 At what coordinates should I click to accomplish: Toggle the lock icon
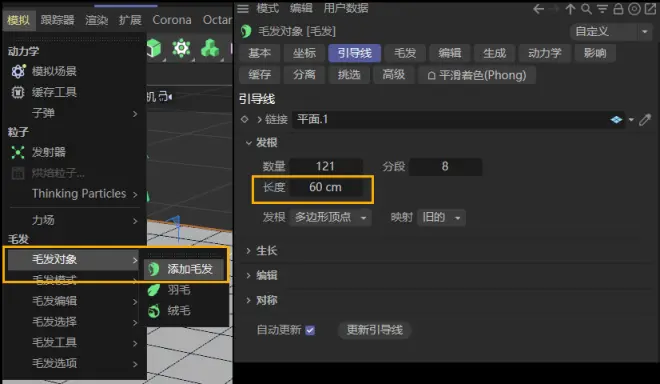(x=618, y=9)
